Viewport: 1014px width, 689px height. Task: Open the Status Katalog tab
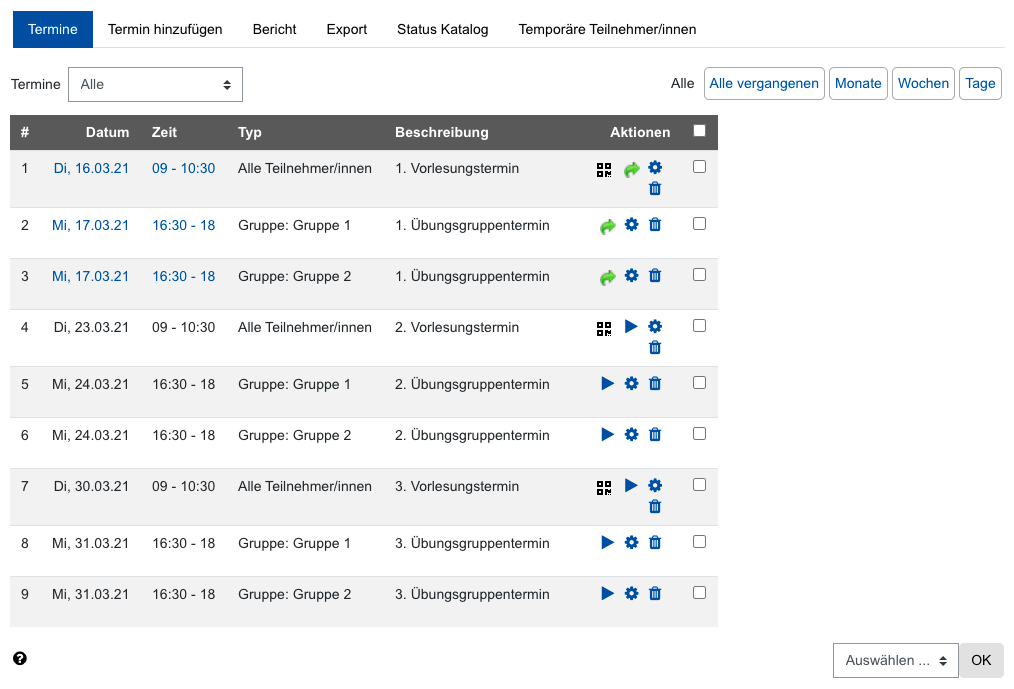pos(442,29)
